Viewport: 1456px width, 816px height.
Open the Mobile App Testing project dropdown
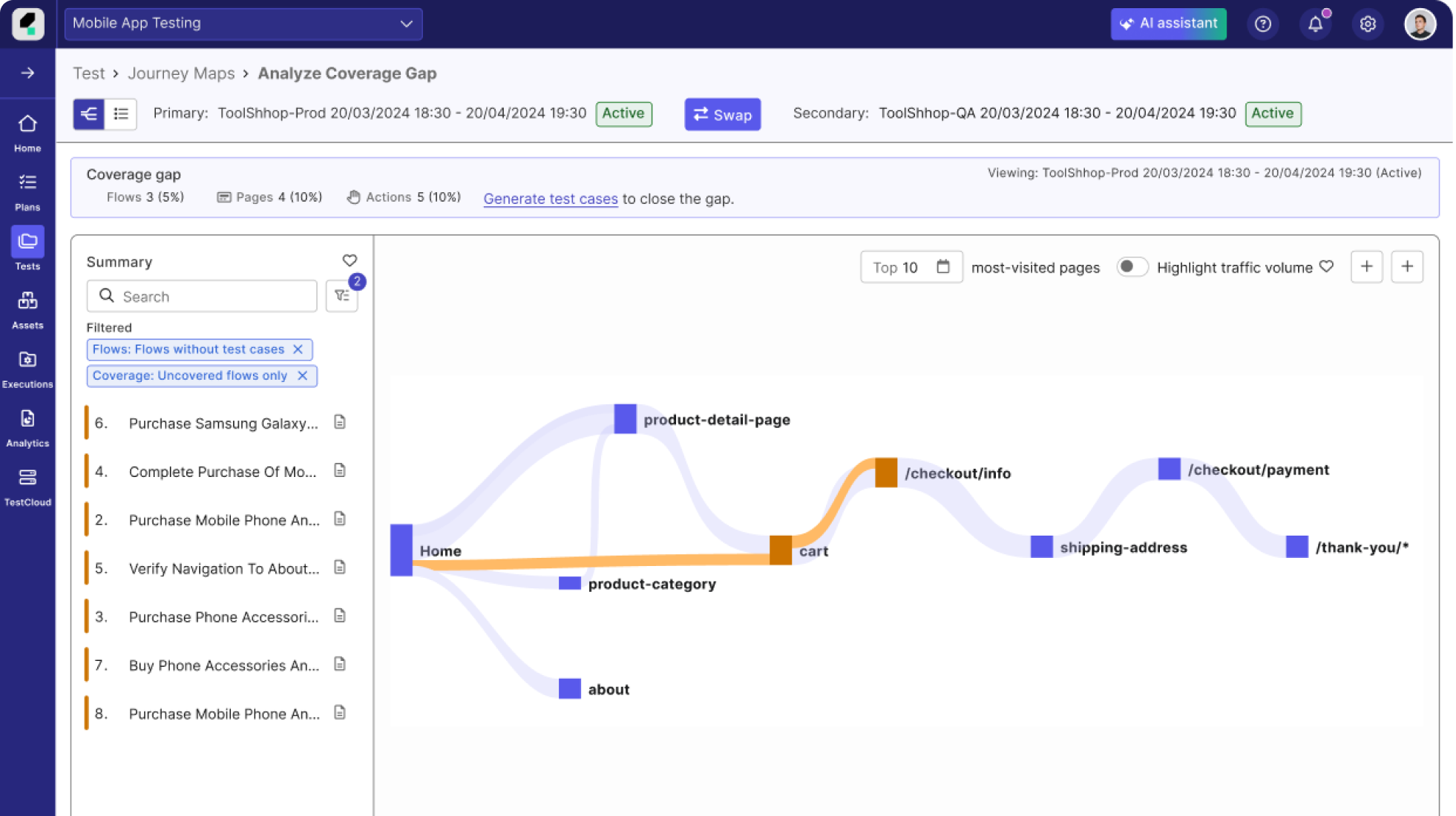243,23
